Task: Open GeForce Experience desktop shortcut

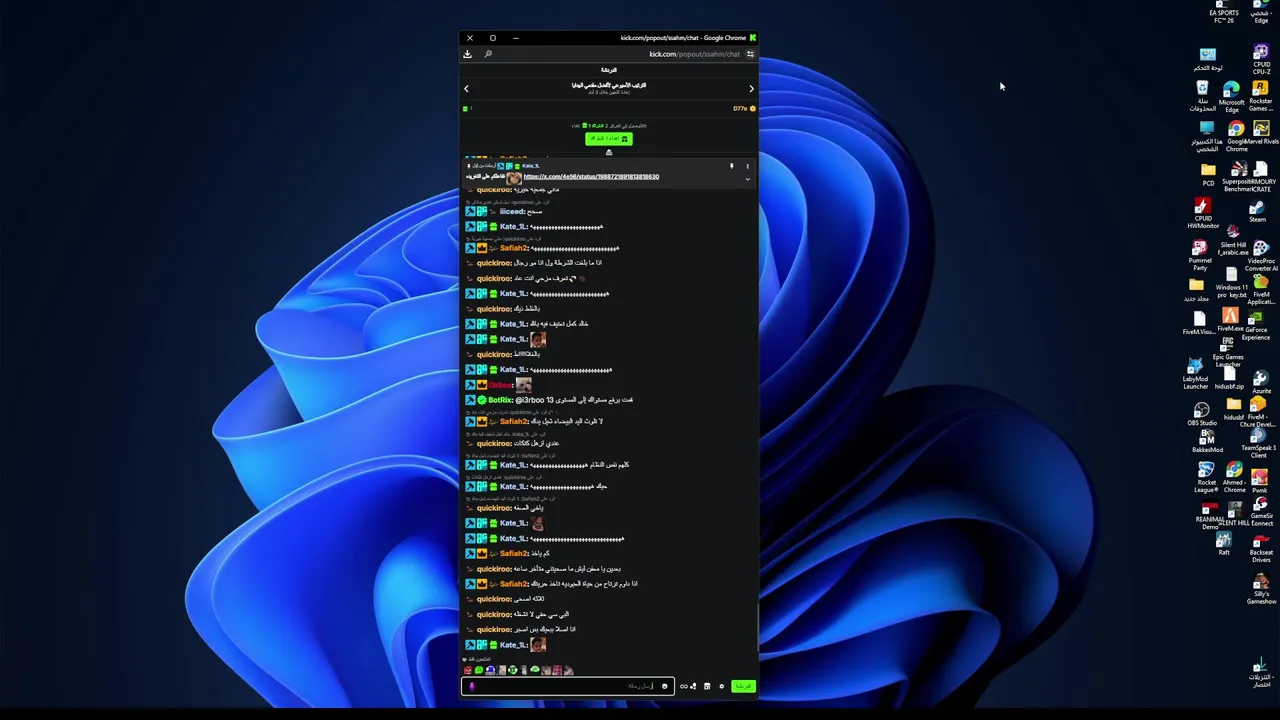Action: (1256, 325)
